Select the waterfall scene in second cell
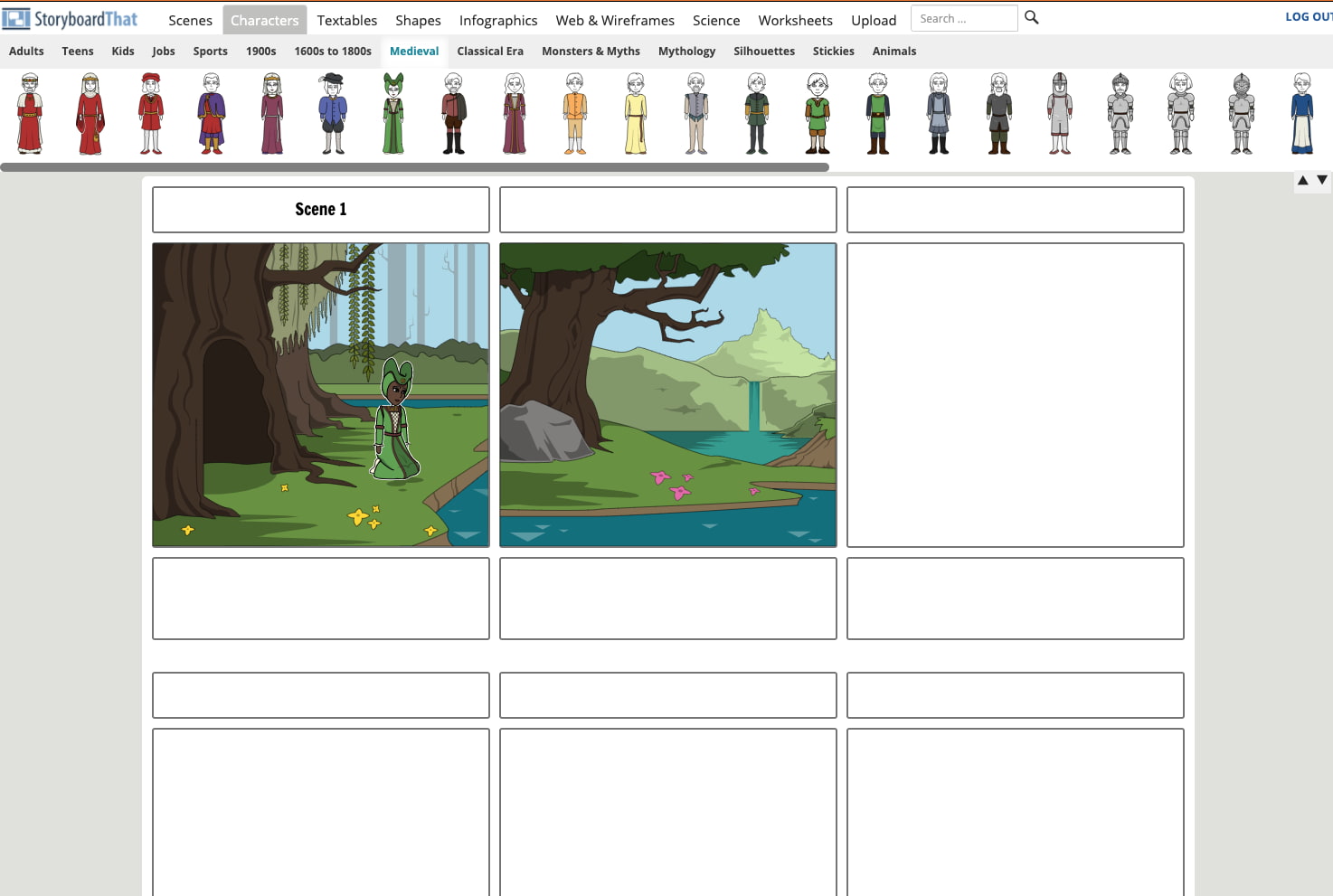 (x=667, y=395)
